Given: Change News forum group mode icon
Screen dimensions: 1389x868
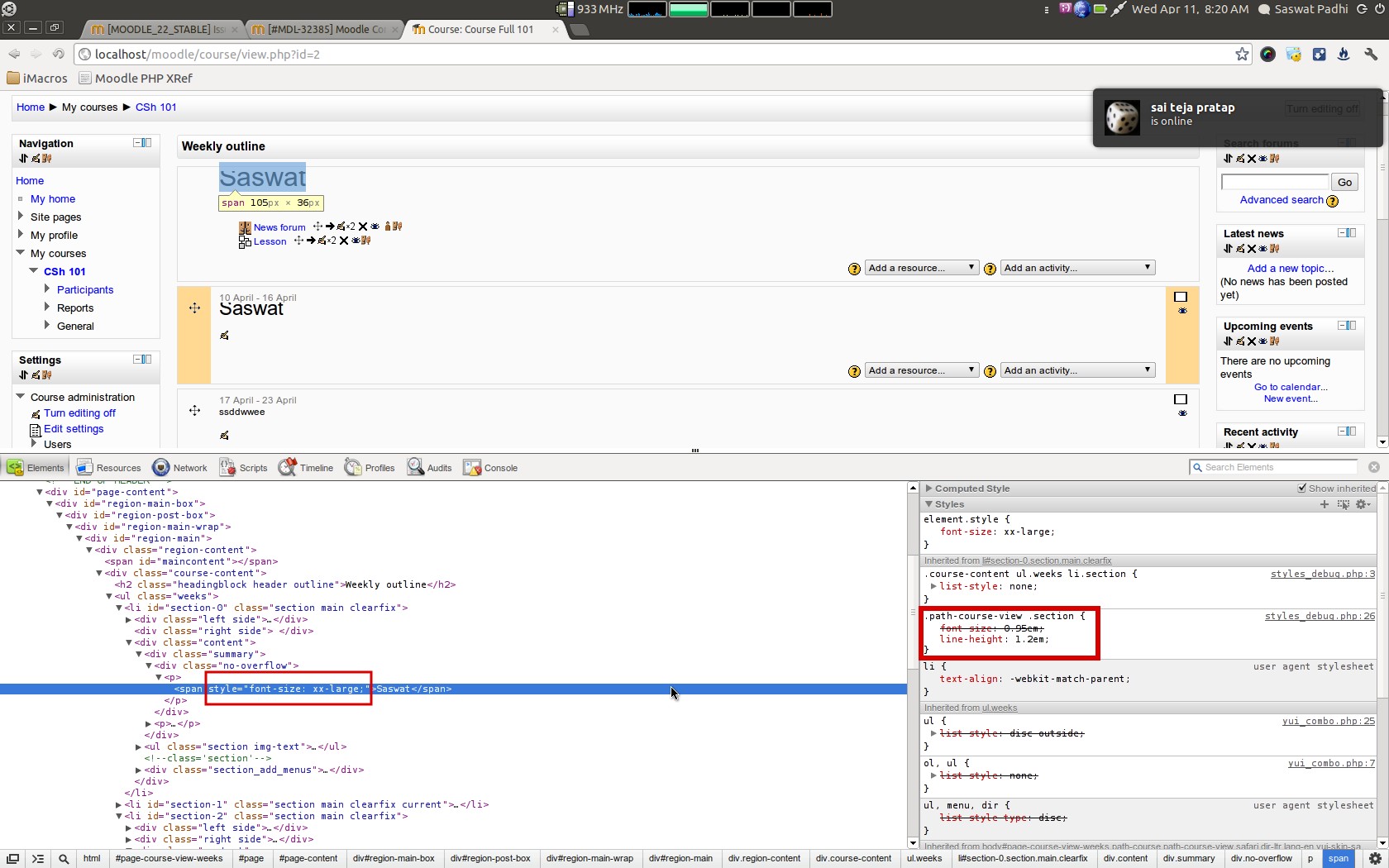Looking at the screenshot, I should (388, 226).
